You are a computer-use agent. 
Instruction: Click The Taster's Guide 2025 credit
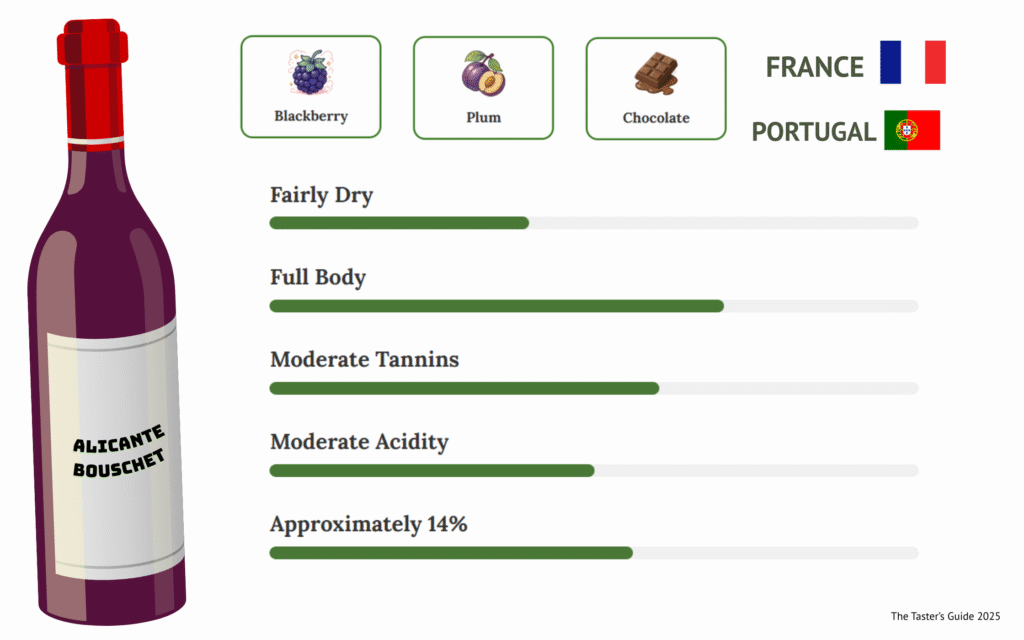[945, 616]
